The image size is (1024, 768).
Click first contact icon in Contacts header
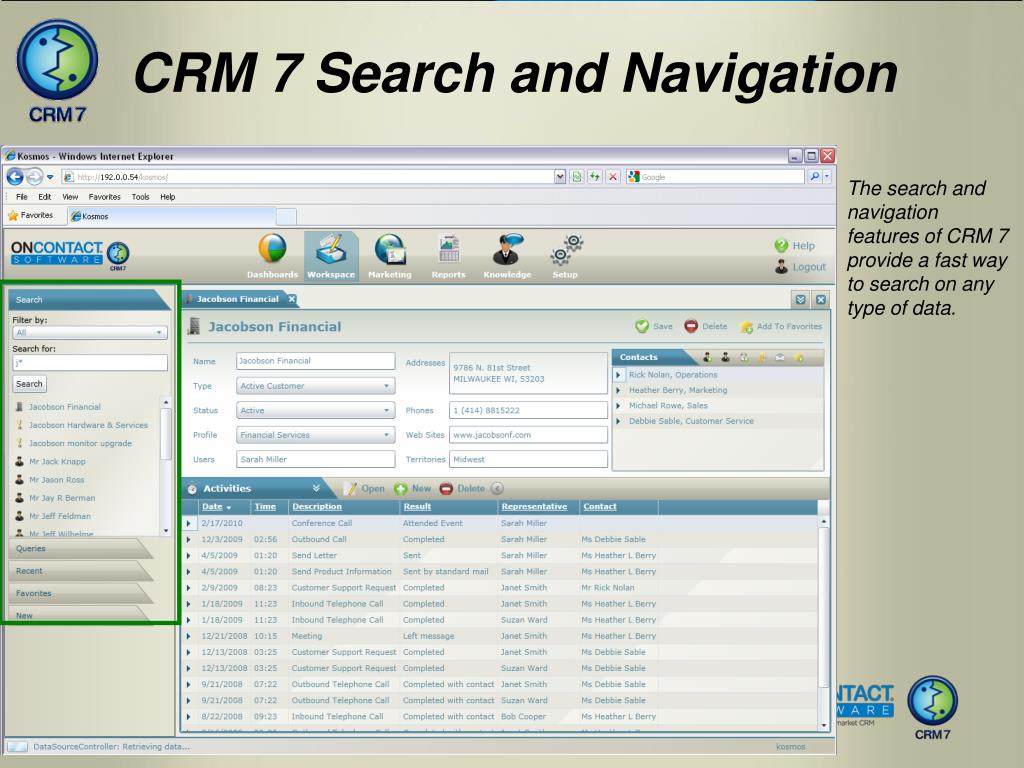pyautogui.click(x=707, y=357)
